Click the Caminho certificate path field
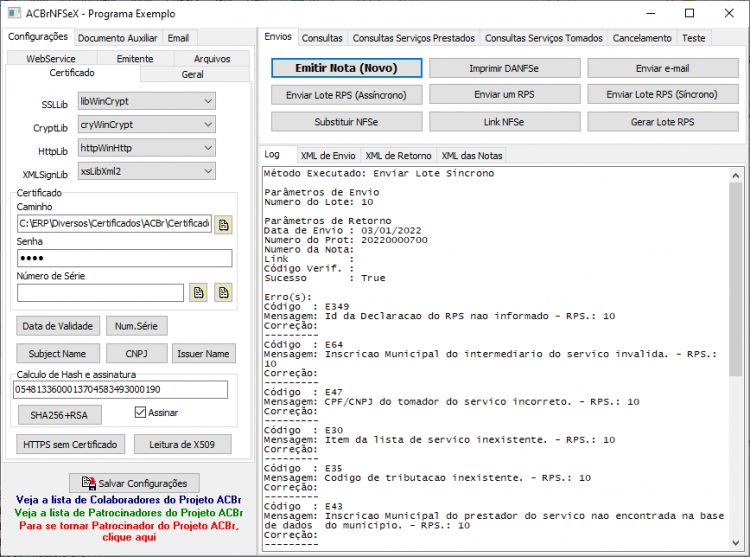Image resolution: width=750 pixels, height=557 pixels. [x=114, y=224]
